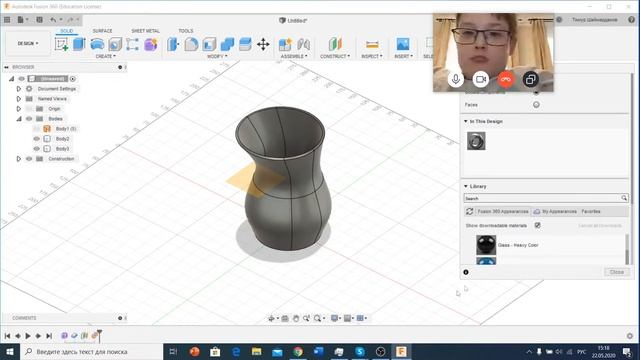Select the SOLID tab

click(67, 31)
